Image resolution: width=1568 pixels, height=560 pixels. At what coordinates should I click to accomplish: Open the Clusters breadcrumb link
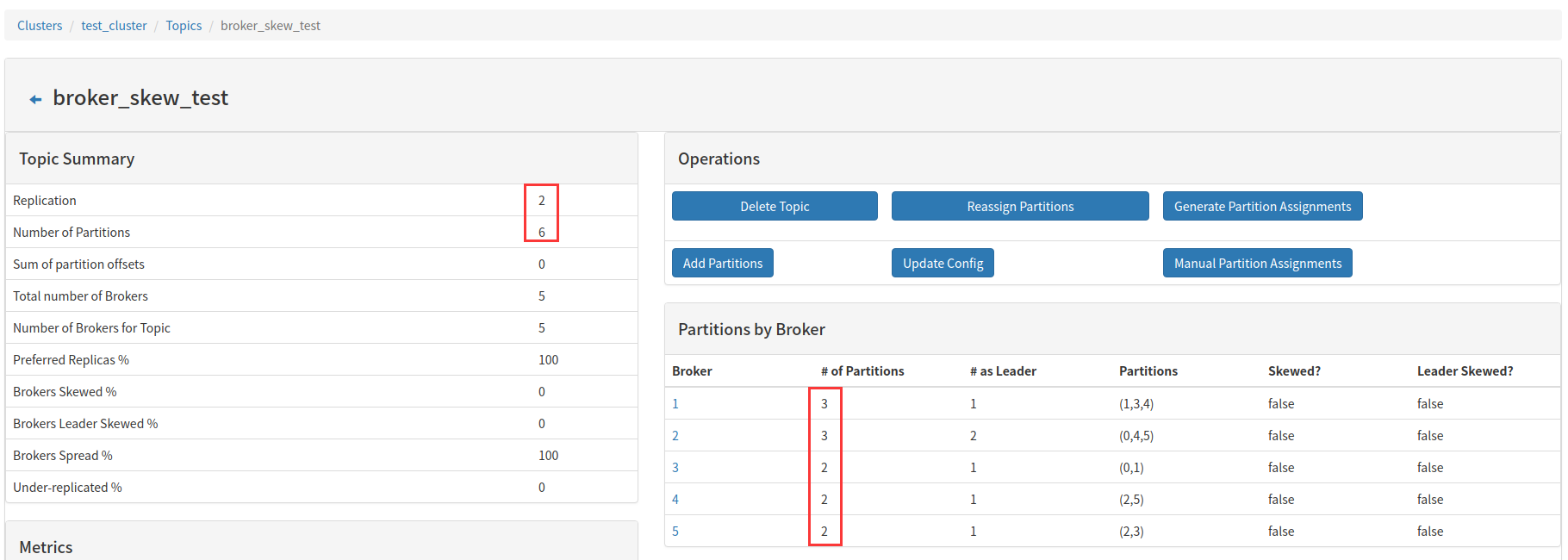pyautogui.click(x=40, y=26)
